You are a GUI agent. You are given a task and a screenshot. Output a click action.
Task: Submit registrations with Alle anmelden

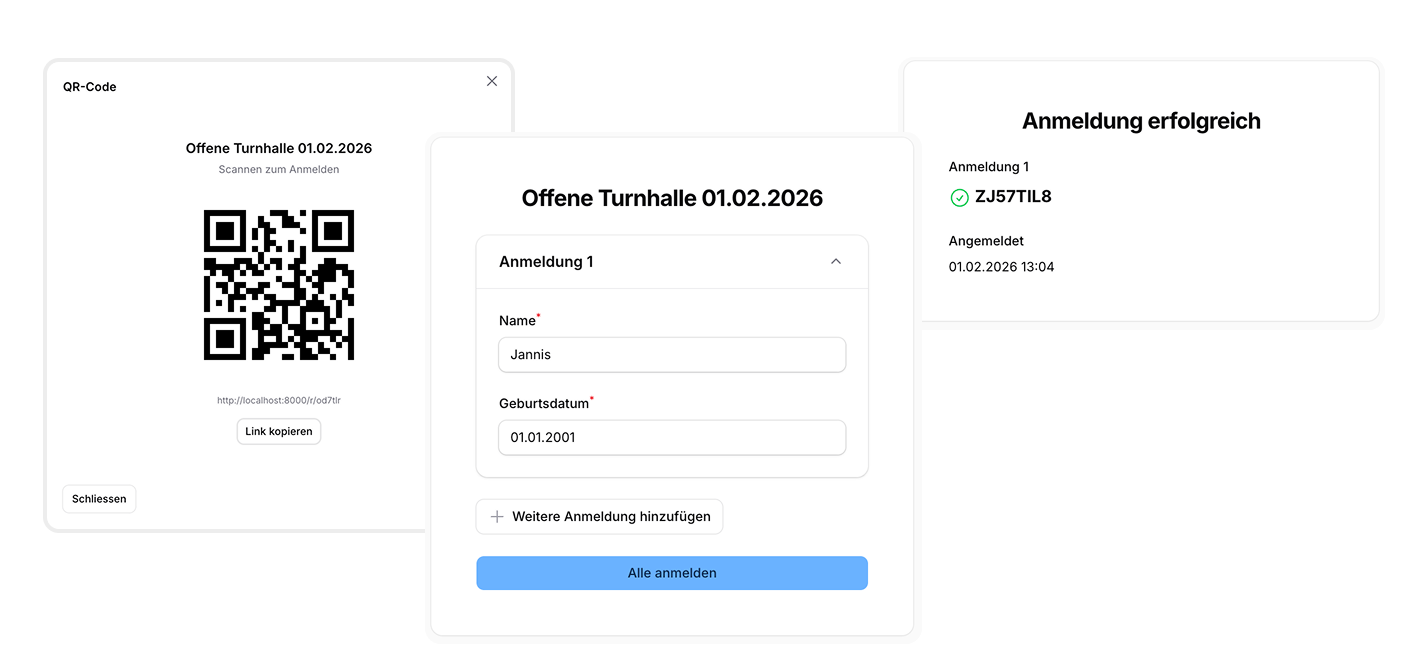671,572
